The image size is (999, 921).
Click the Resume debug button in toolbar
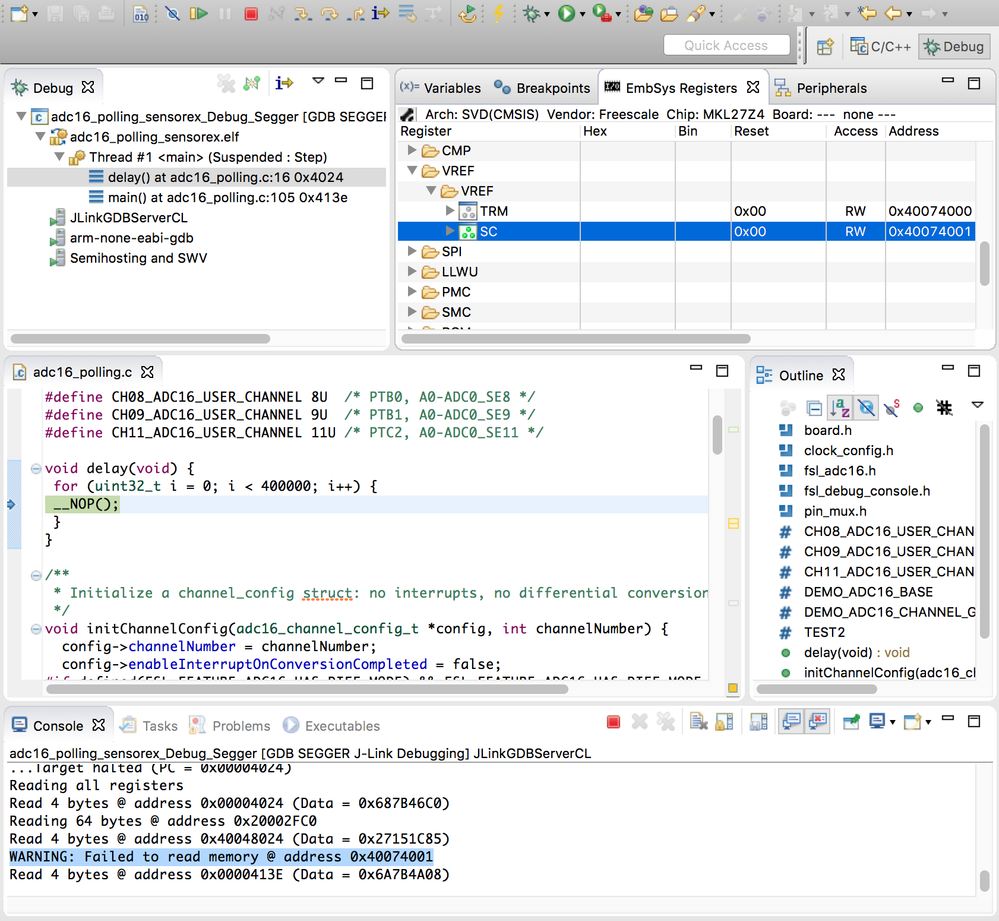point(199,14)
